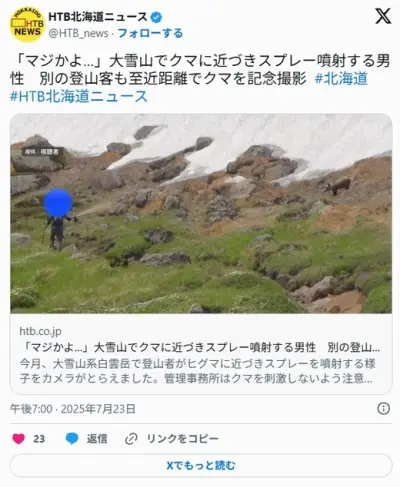
Task: Open the @HTB_news handle
Action: click(x=78, y=33)
